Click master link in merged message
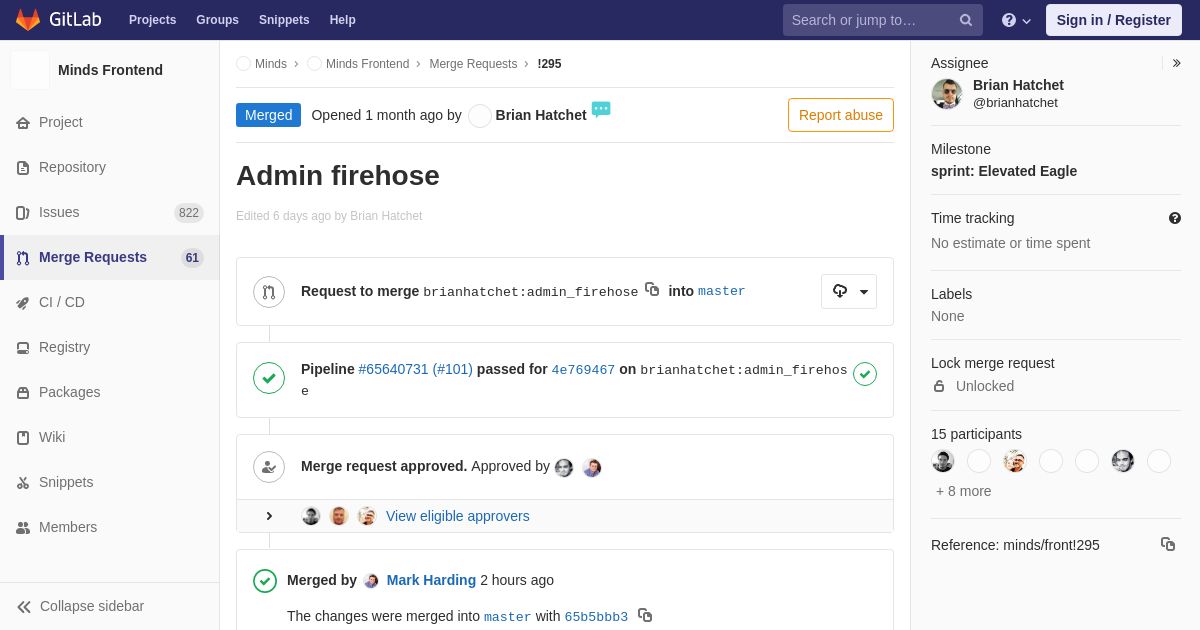Screen dimensions: 1200x630 pyautogui.click(x=508, y=617)
